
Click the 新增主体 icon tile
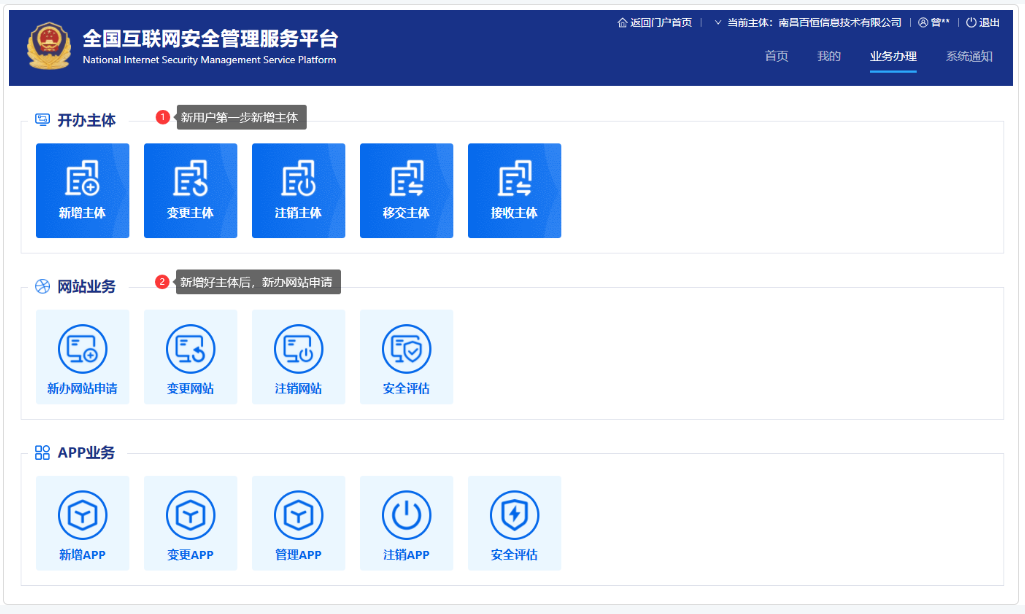(x=82, y=190)
